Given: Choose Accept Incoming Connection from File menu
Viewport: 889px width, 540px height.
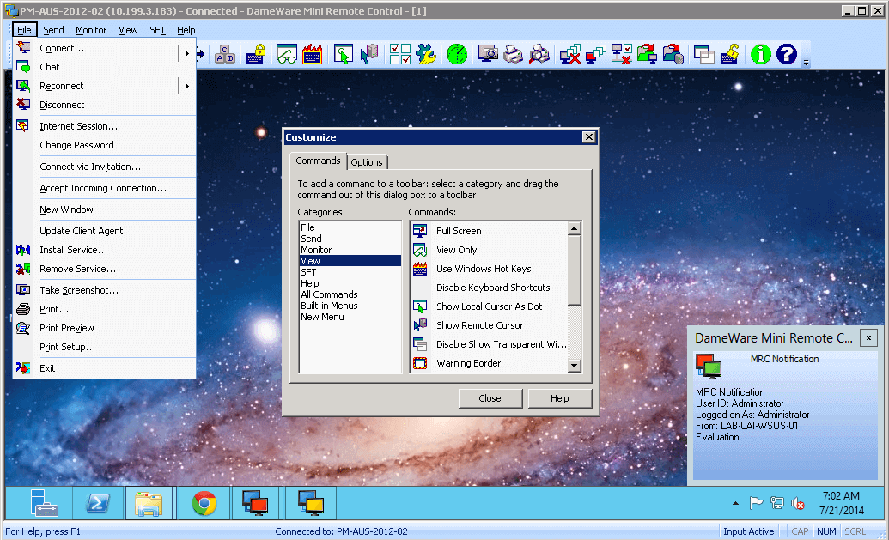Looking at the screenshot, I should click(104, 188).
